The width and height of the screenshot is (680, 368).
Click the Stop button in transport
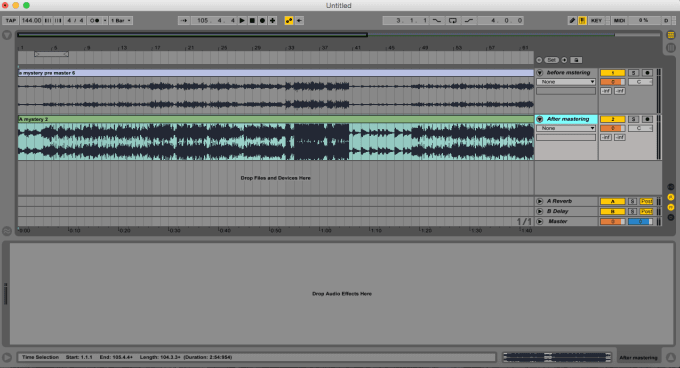[x=252, y=20]
